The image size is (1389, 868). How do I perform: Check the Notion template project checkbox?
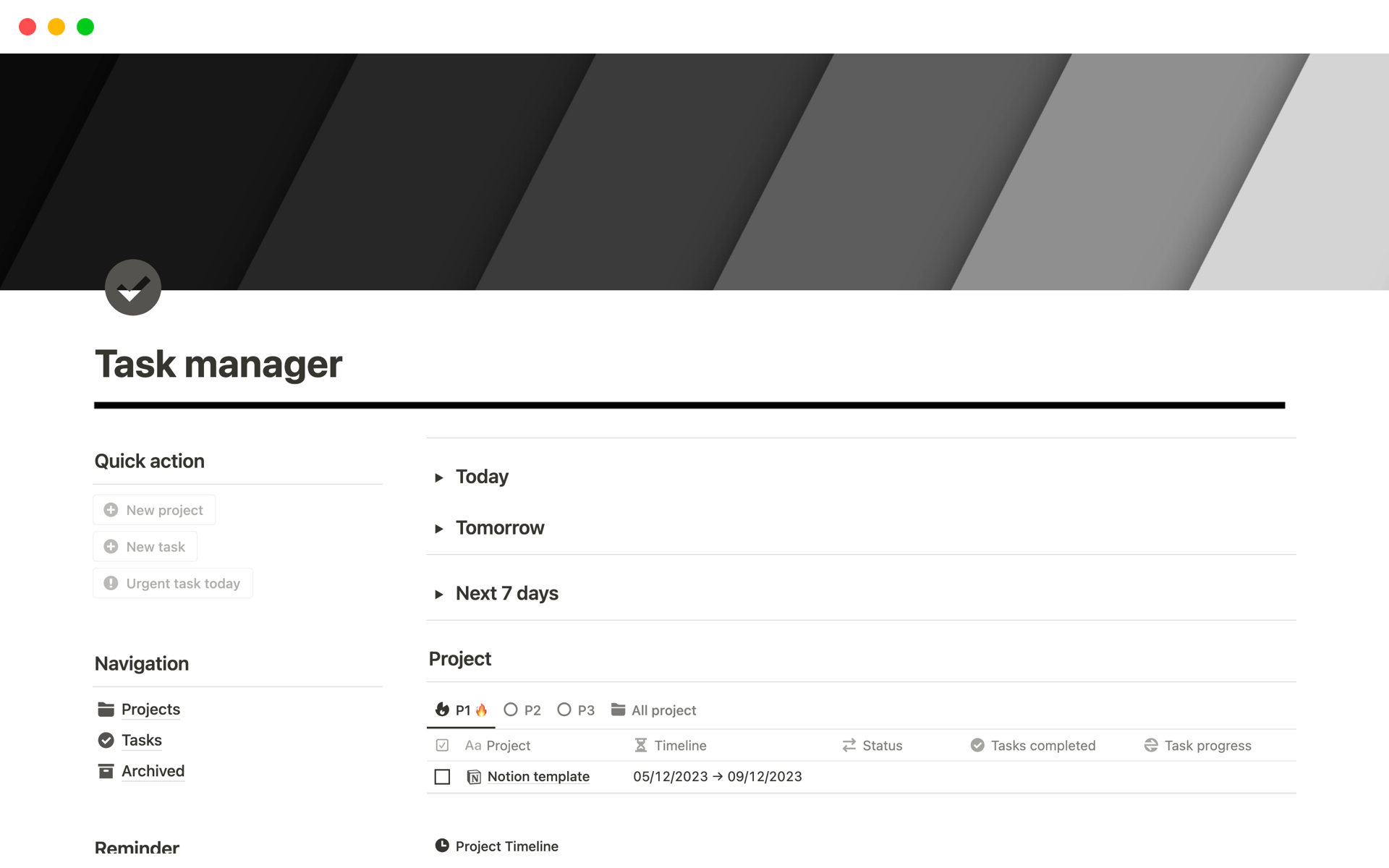443,776
